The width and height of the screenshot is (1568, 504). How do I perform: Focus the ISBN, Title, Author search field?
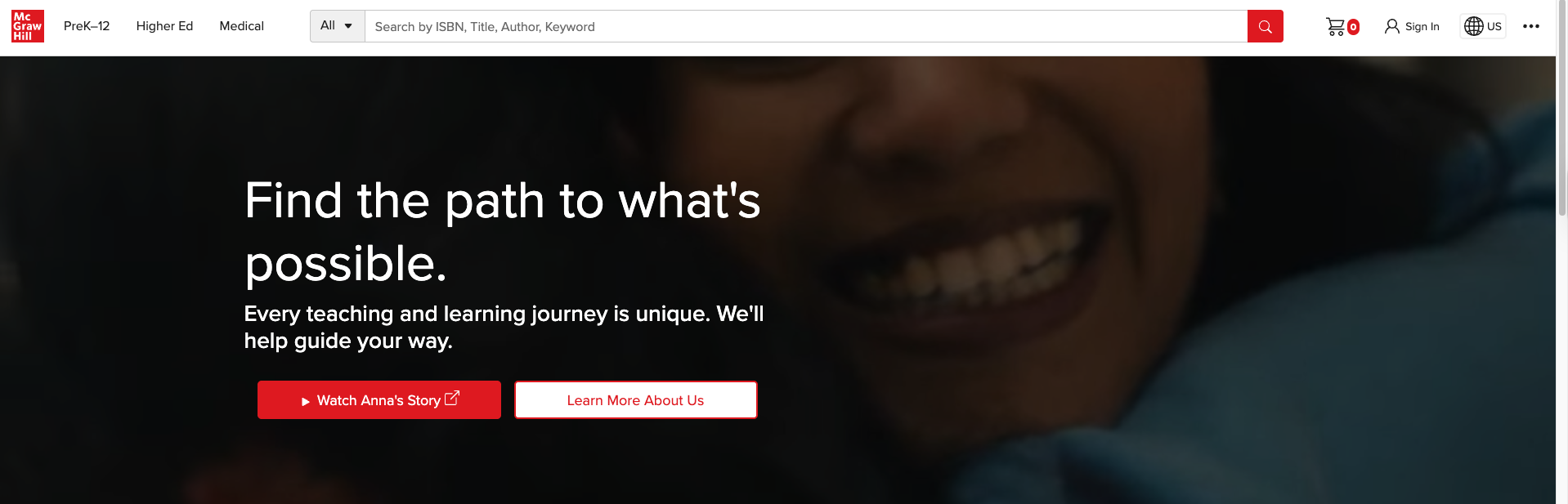click(x=806, y=26)
